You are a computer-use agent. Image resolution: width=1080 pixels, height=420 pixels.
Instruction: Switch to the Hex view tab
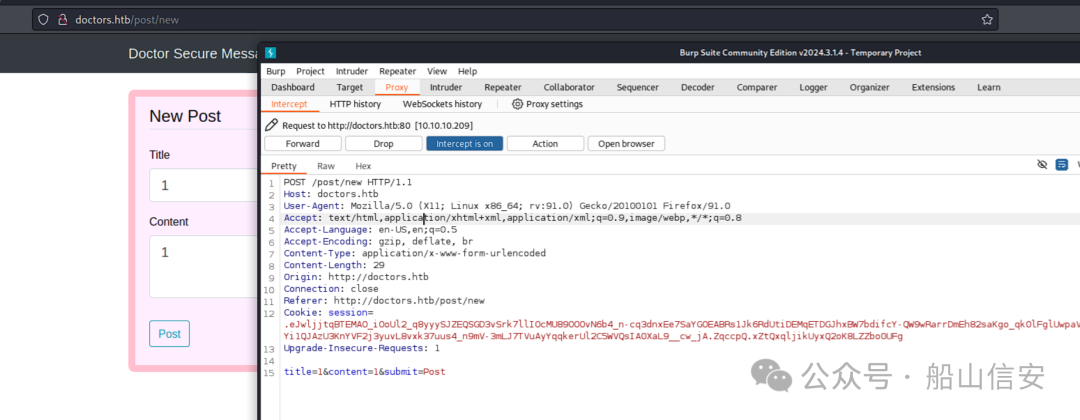pos(363,166)
